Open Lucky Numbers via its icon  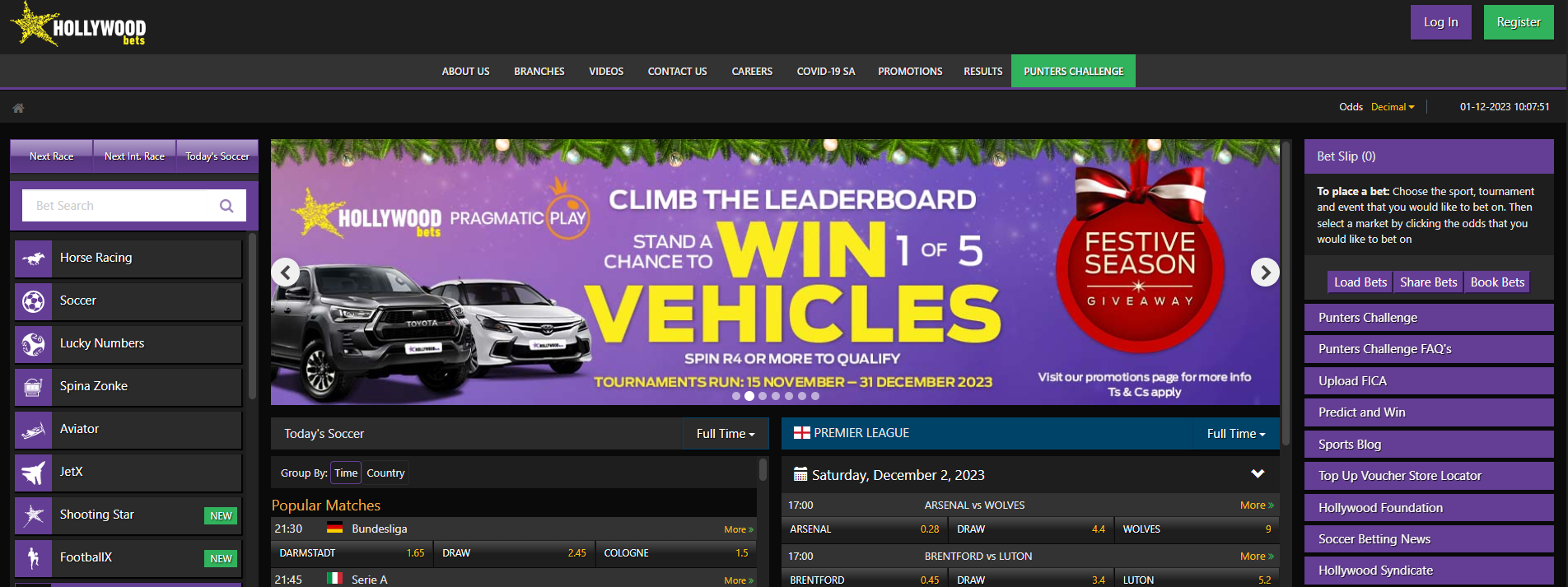(x=34, y=344)
